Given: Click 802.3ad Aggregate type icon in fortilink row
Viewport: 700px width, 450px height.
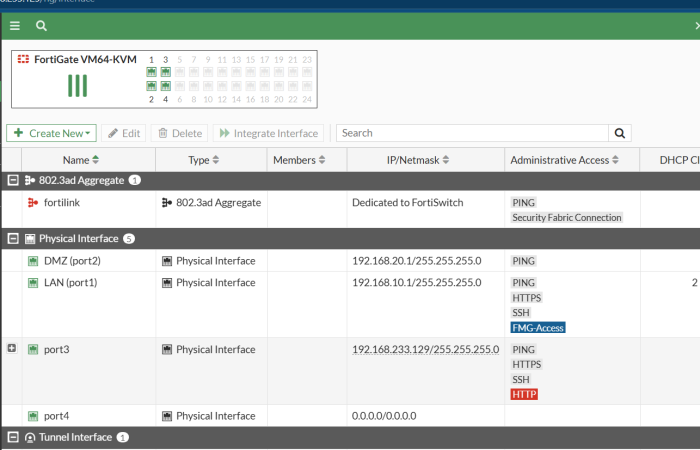Looking at the screenshot, I should [167, 203].
